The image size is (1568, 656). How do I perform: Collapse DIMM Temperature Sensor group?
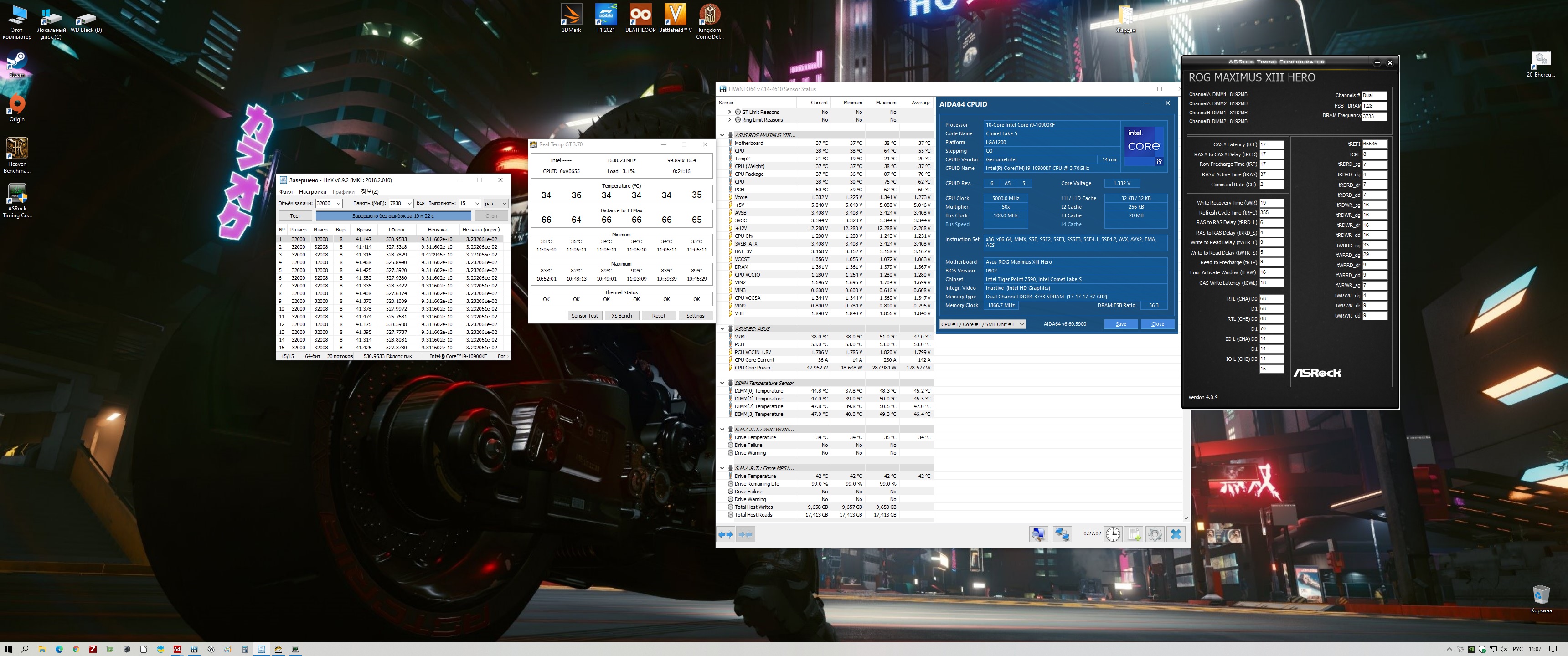tap(722, 383)
